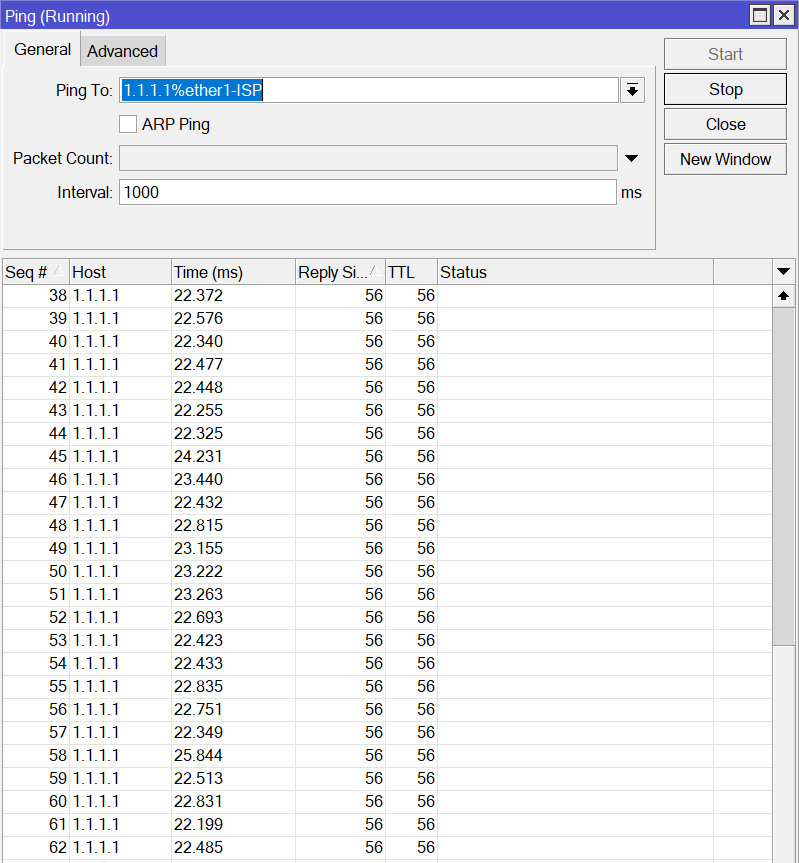This screenshot has width=799, height=863.
Task: Click the New Window button
Action: 725,159
